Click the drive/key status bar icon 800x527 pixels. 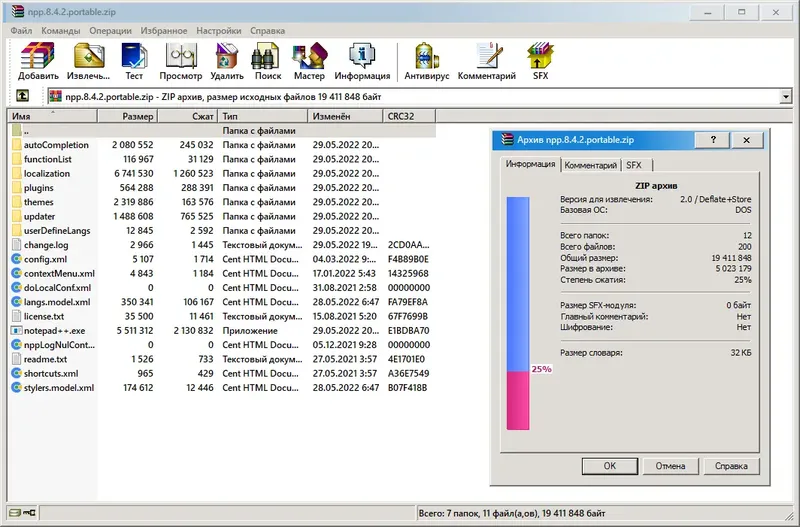[22, 513]
